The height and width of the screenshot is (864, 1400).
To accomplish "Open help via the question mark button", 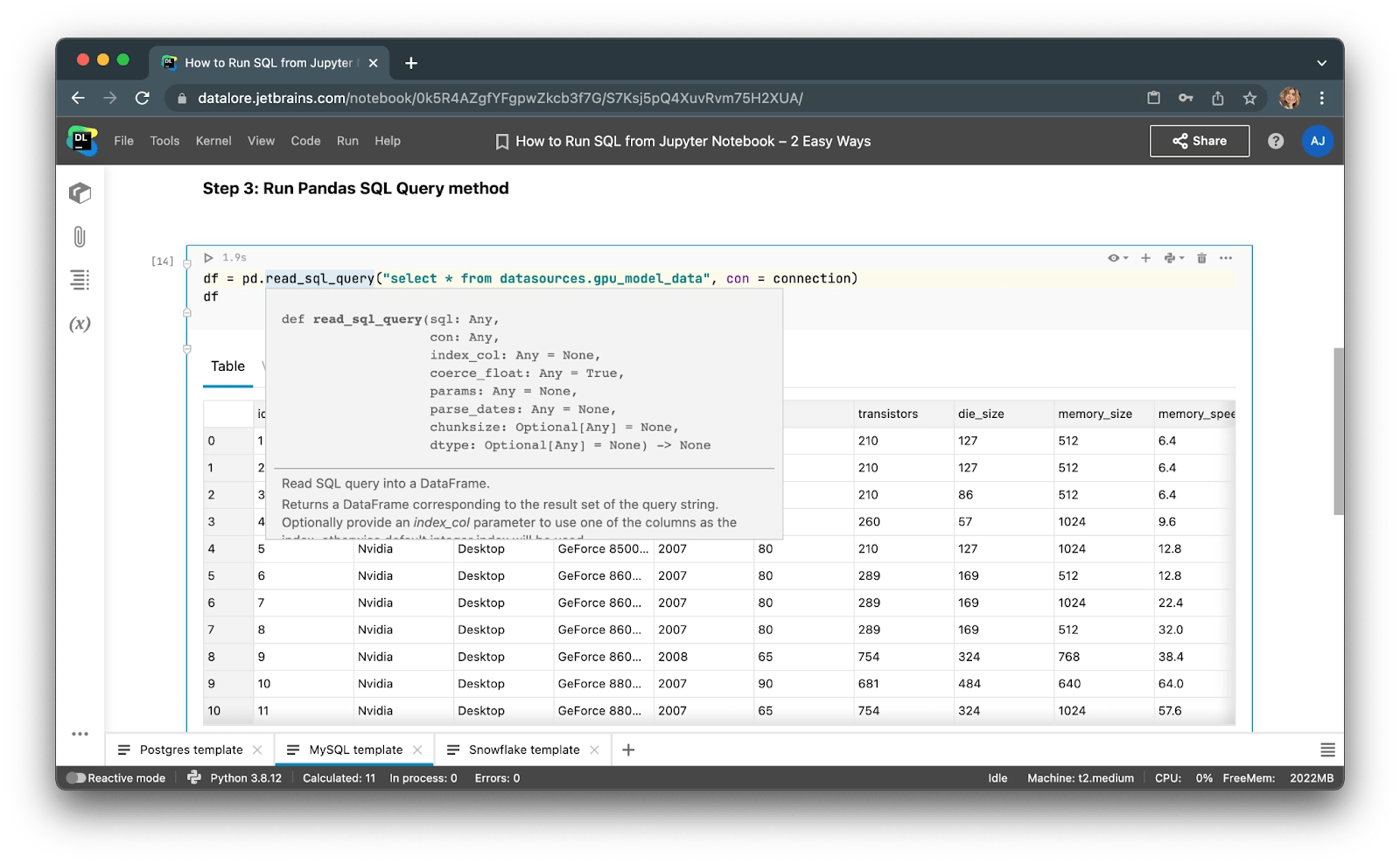I will 1276,141.
